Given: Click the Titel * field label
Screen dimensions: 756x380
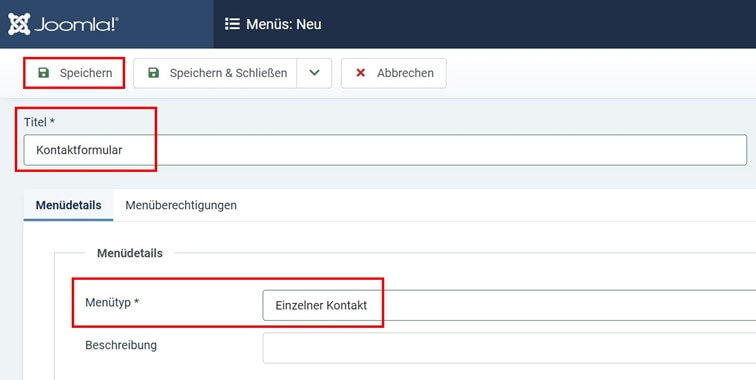Looking at the screenshot, I should pos(39,122).
